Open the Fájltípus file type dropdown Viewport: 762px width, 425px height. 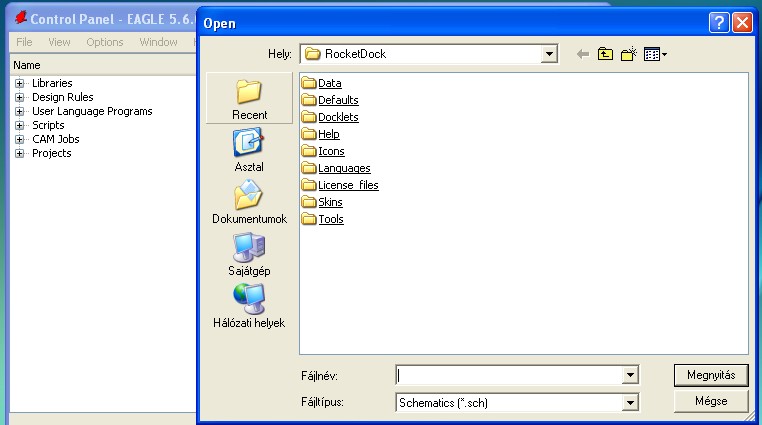(630, 402)
